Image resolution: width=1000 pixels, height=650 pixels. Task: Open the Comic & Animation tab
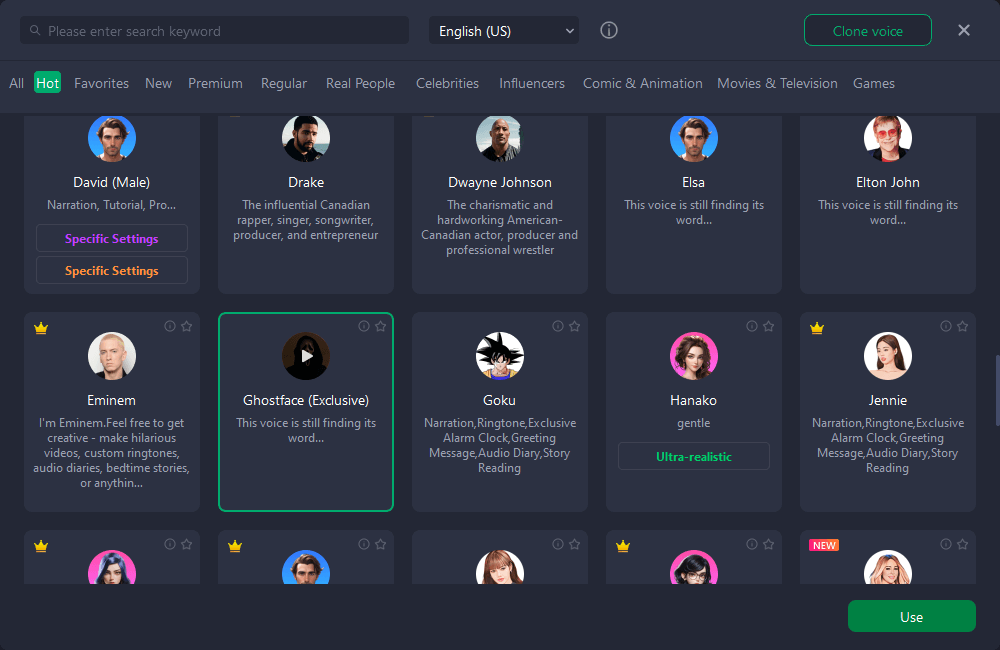pos(642,83)
